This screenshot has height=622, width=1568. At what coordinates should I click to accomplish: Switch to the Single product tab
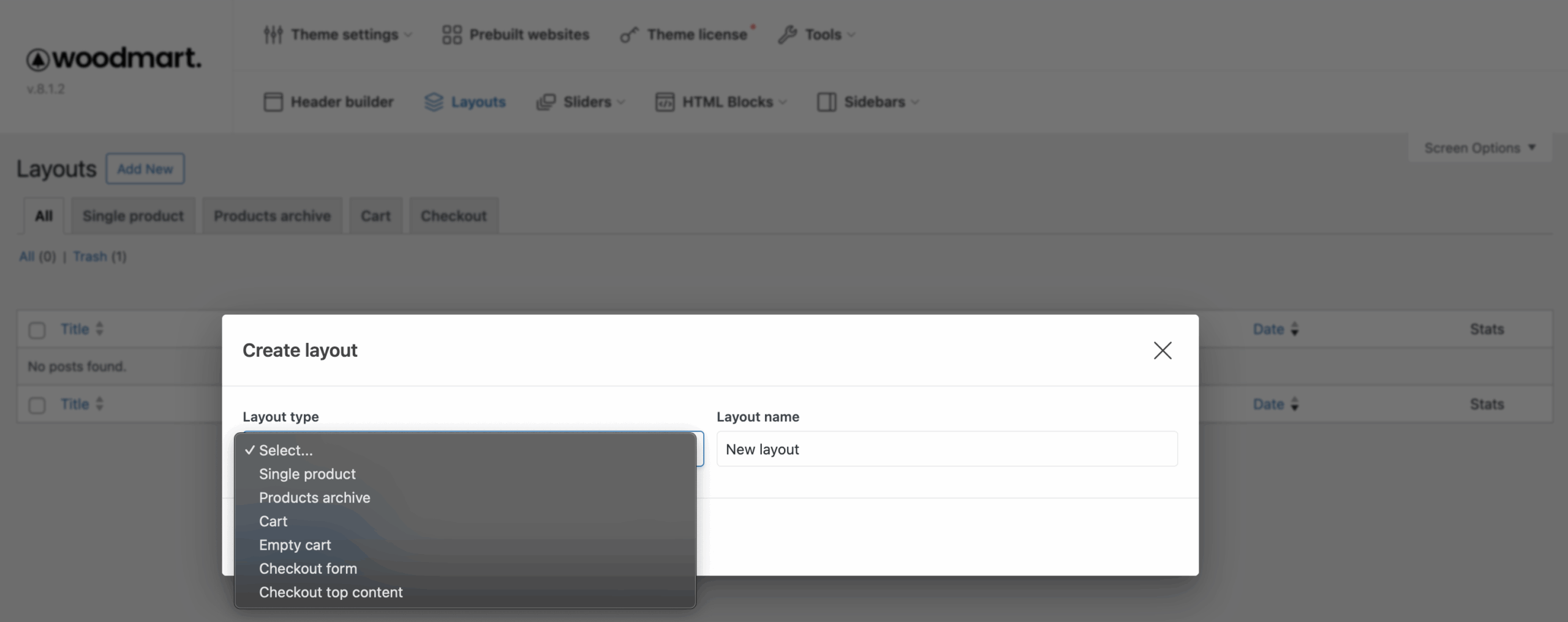[x=133, y=215]
